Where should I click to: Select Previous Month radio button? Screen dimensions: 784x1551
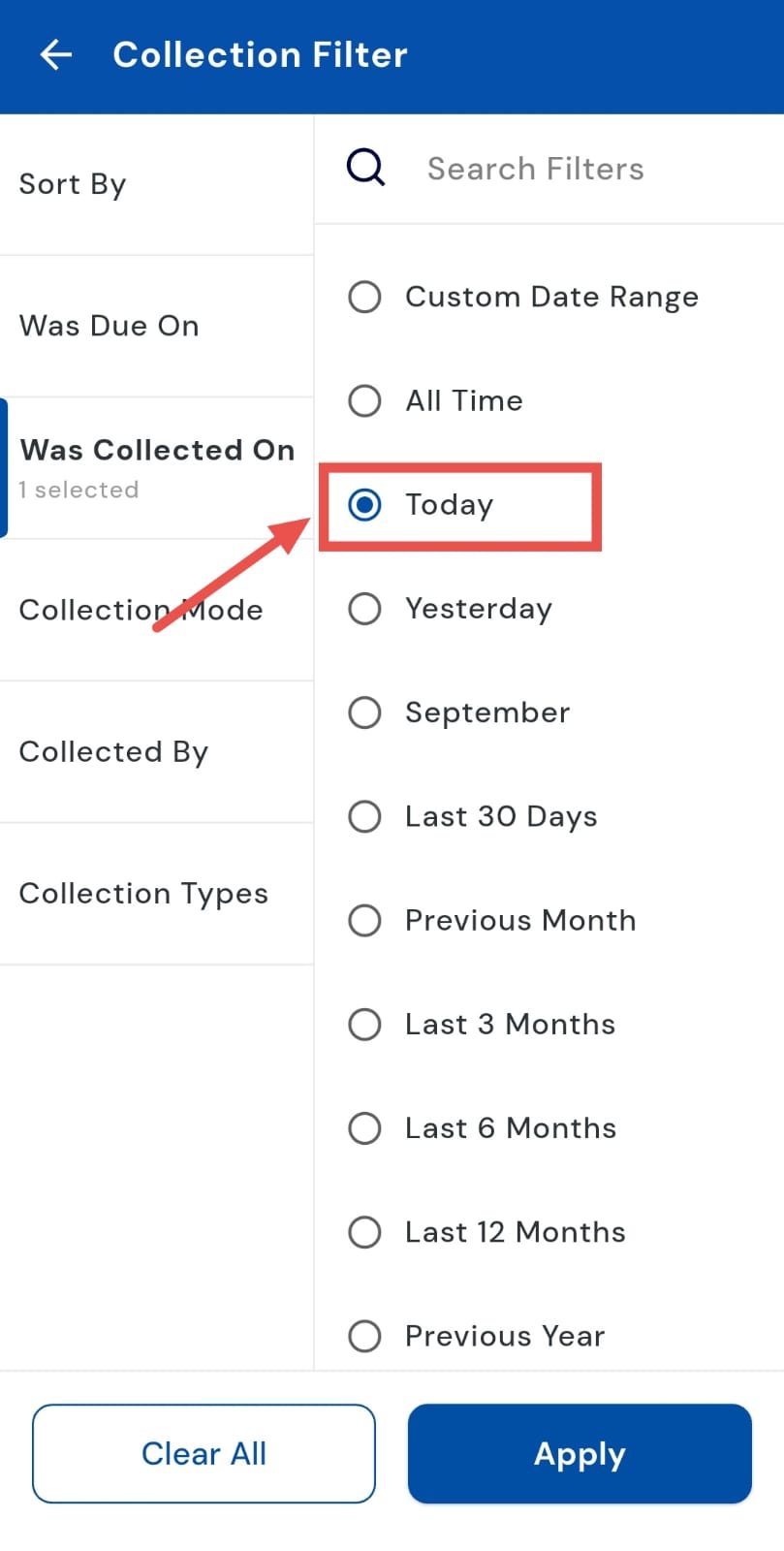364,920
